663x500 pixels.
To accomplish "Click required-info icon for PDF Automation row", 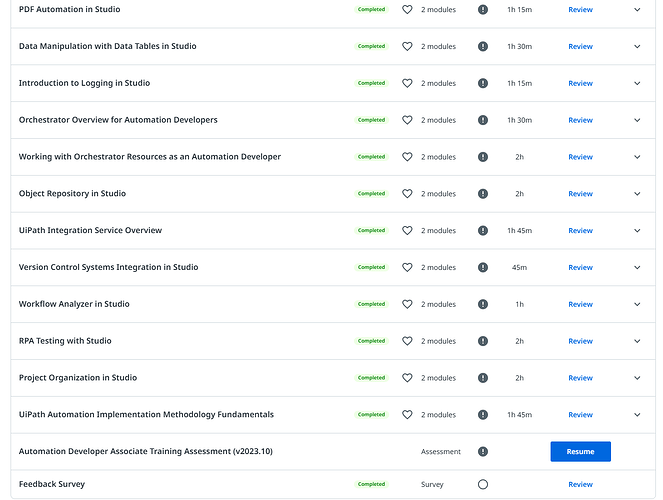I will pyautogui.click(x=482, y=9).
